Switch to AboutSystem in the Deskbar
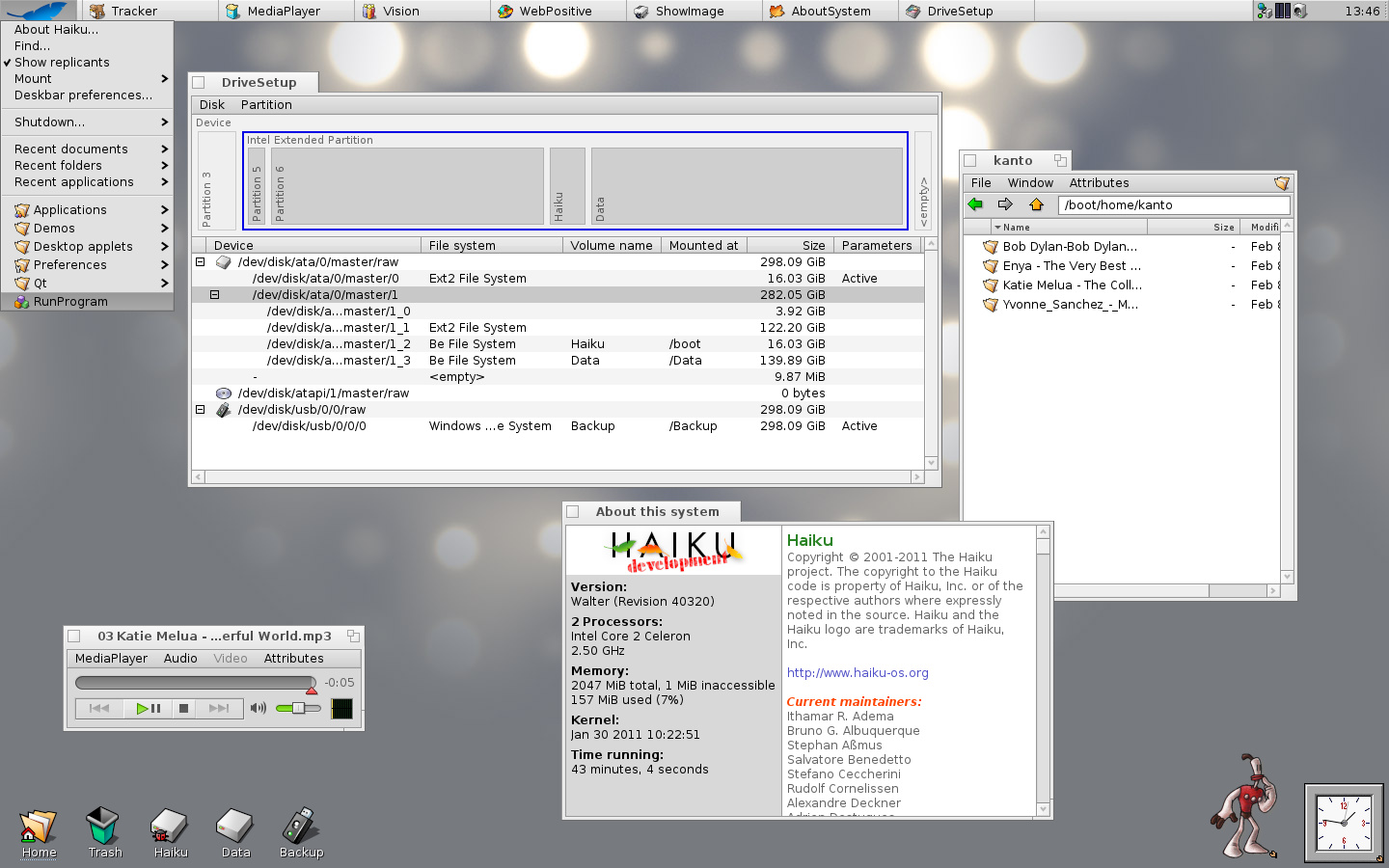The height and width of the screenshot is (868, 1389). [x=830, y=11]
